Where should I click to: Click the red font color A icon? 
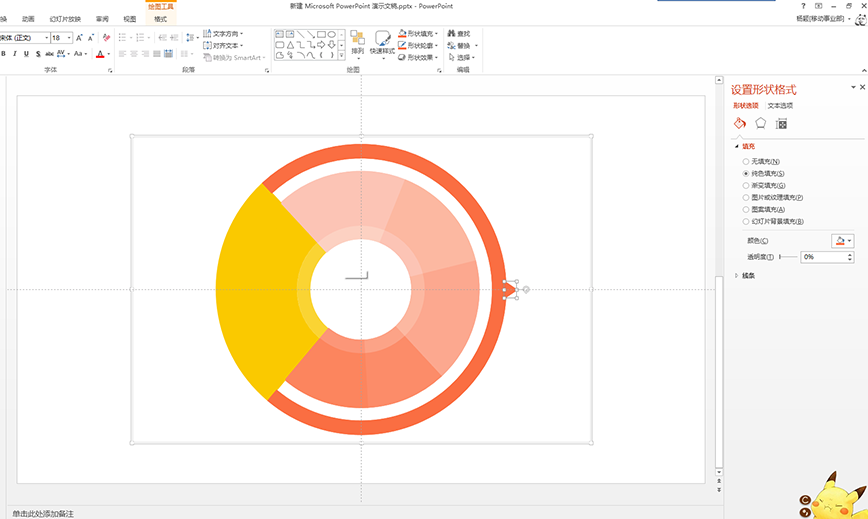coord(100,54)
